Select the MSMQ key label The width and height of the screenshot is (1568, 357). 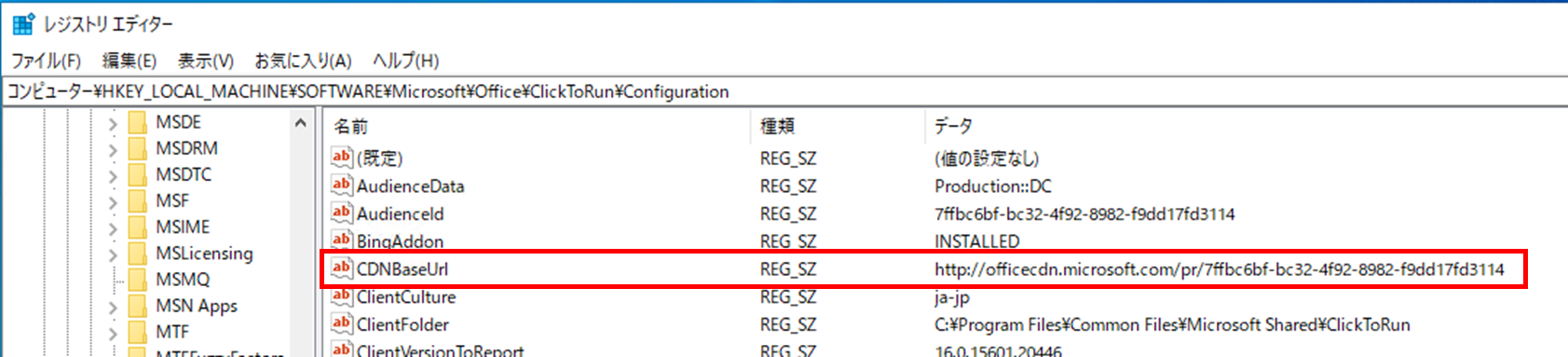pos(183,279)
